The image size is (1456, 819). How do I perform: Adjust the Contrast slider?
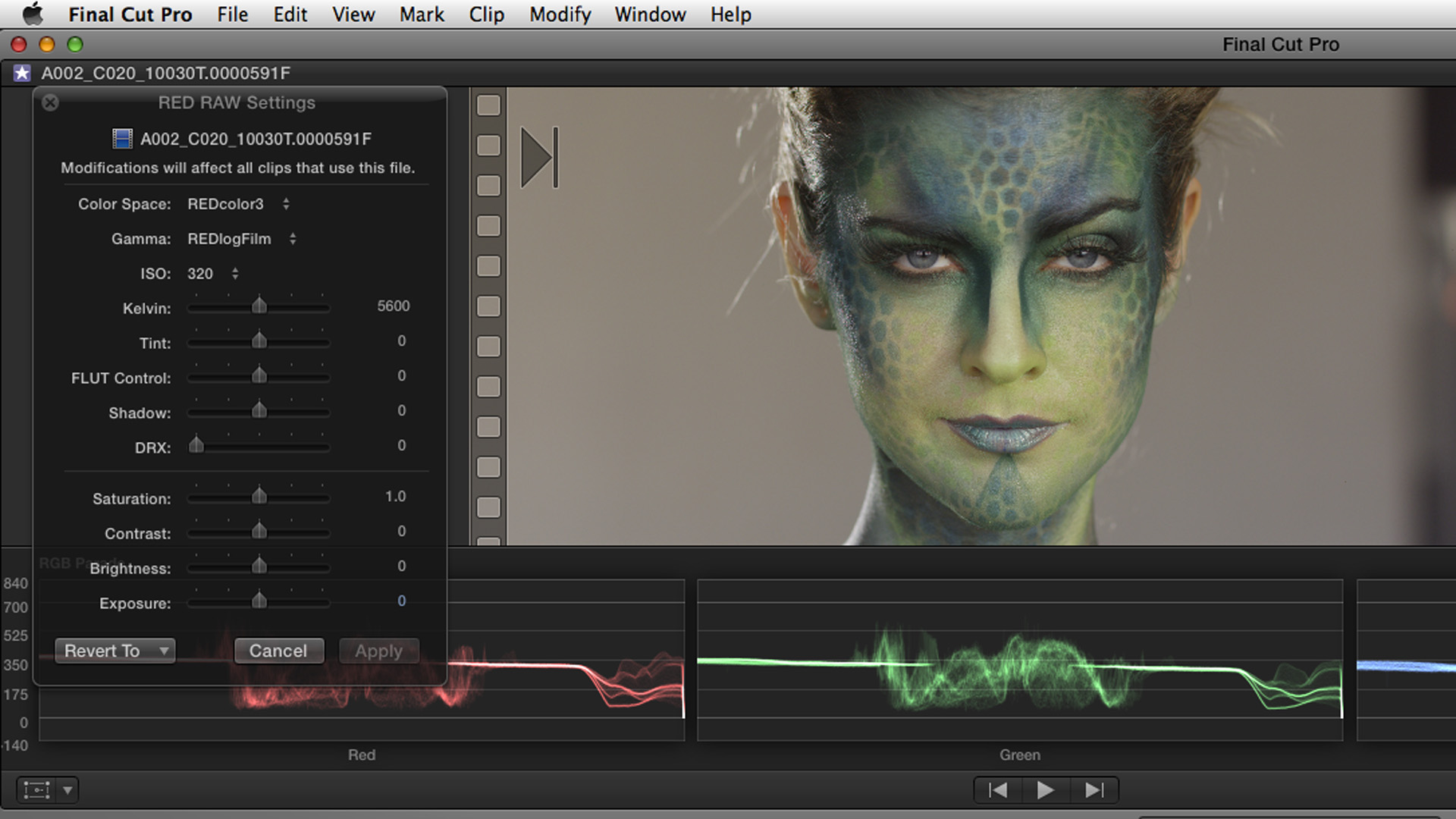259,532
